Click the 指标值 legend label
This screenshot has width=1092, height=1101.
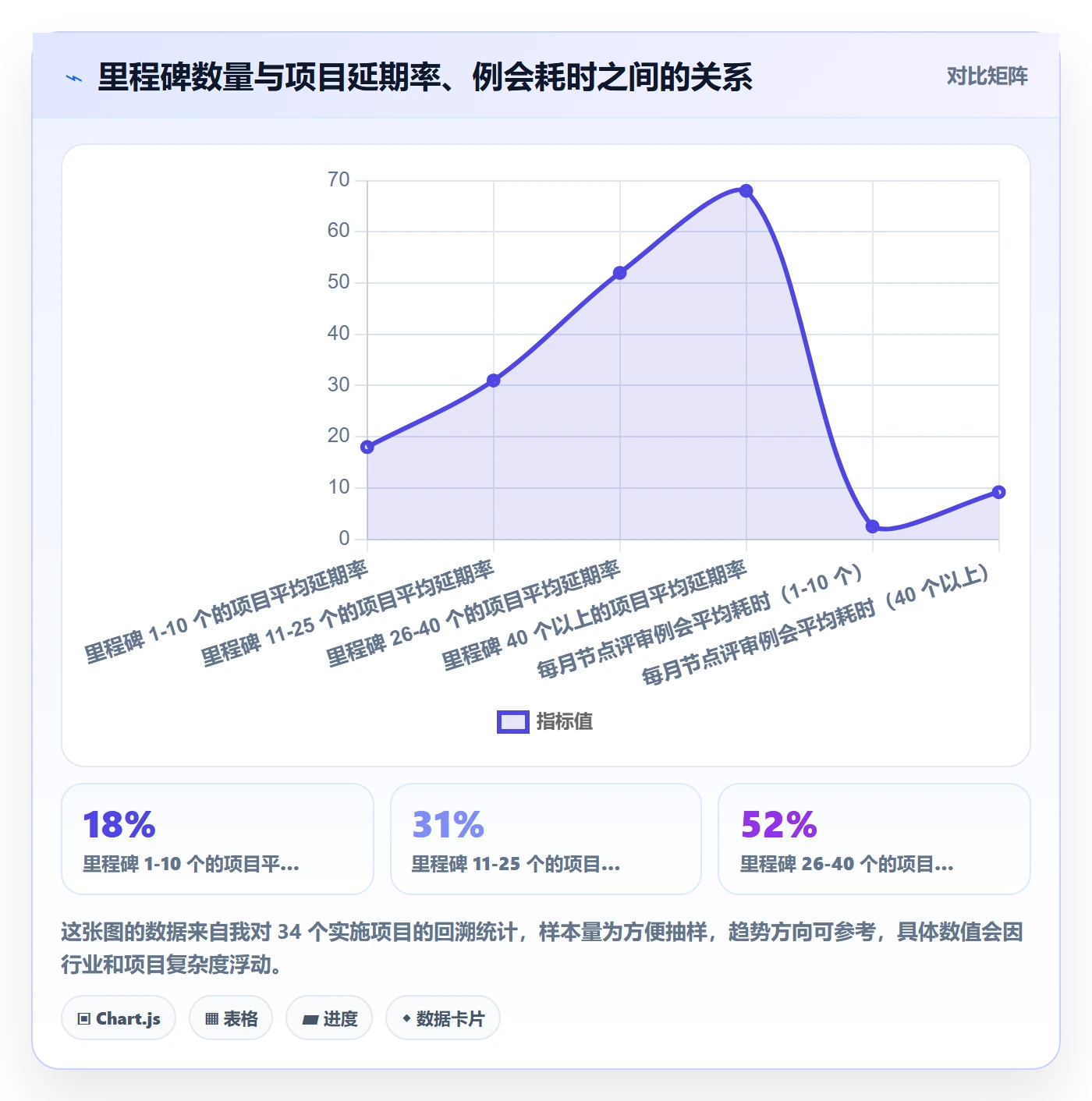[x=565, y=721]
